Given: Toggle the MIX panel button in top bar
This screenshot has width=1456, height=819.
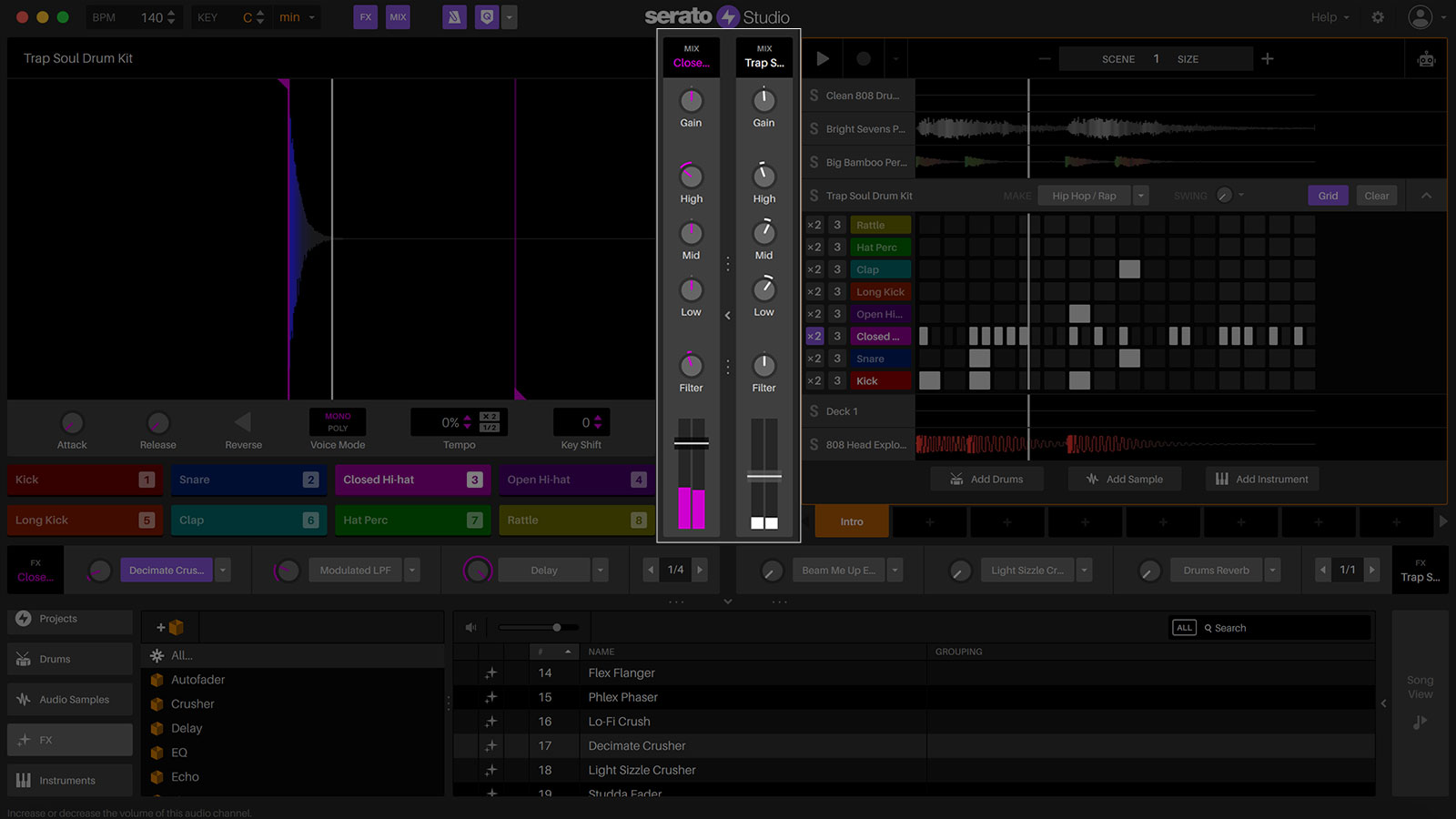Looking at the screenshot, I should coord(398,17).
